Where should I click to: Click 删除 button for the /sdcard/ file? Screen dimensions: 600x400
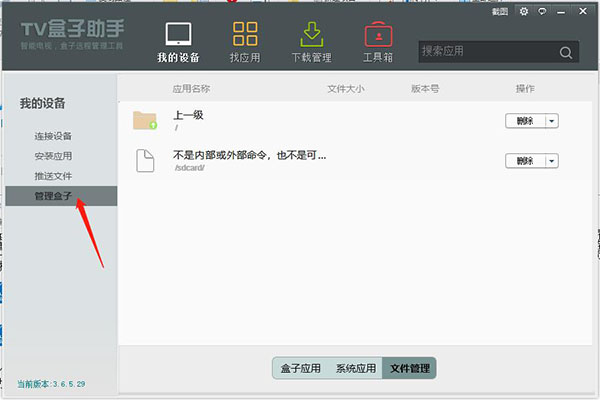(x=525, y=161)
